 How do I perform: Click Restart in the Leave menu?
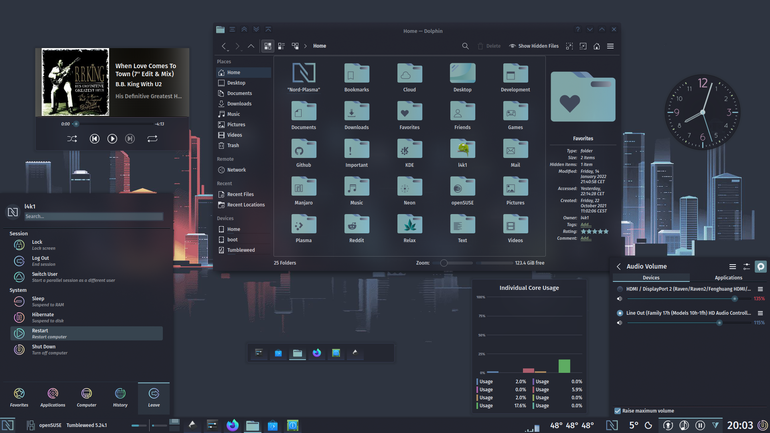coord(86,333)
